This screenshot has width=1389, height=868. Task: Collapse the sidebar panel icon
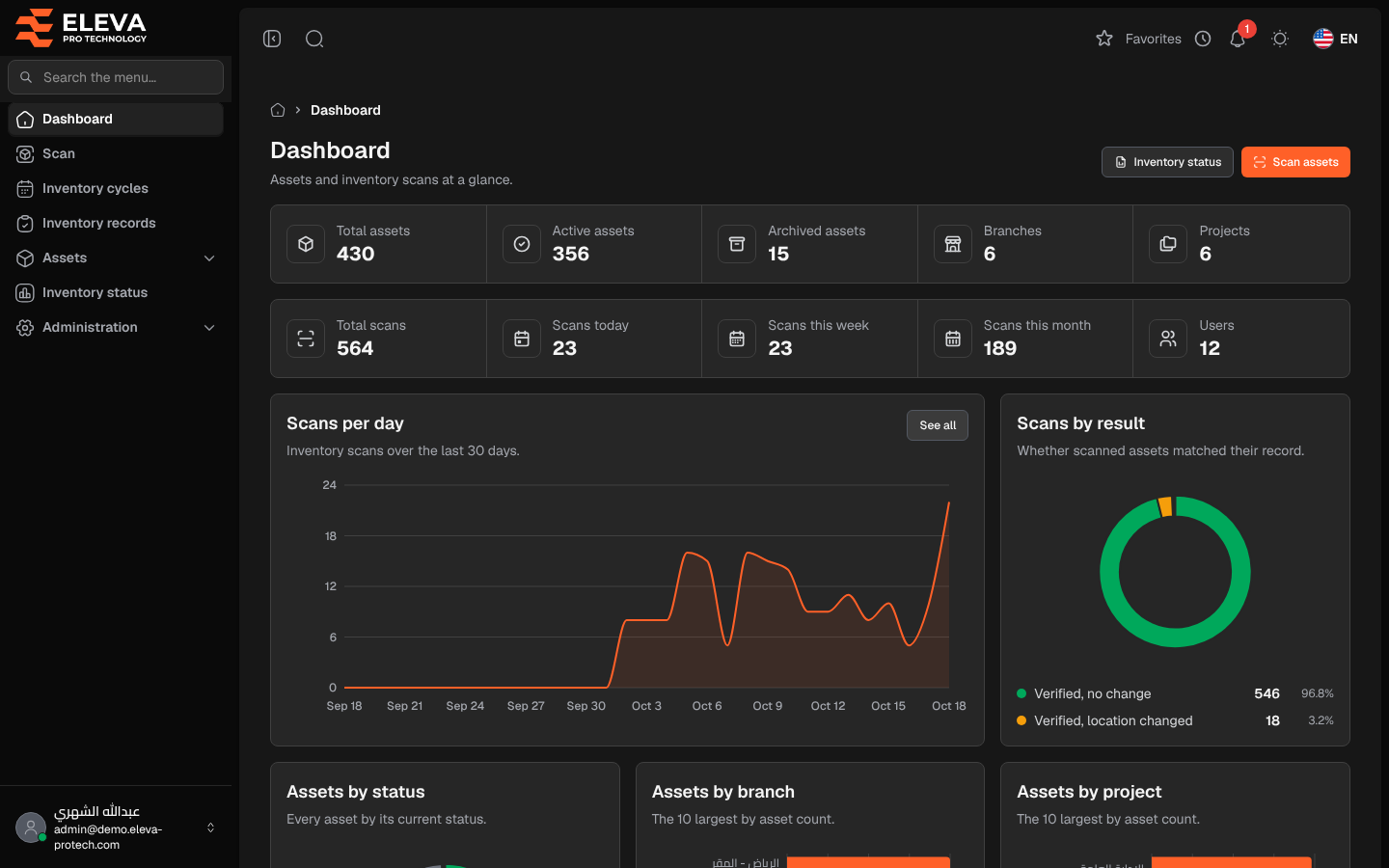click(272, 39)
